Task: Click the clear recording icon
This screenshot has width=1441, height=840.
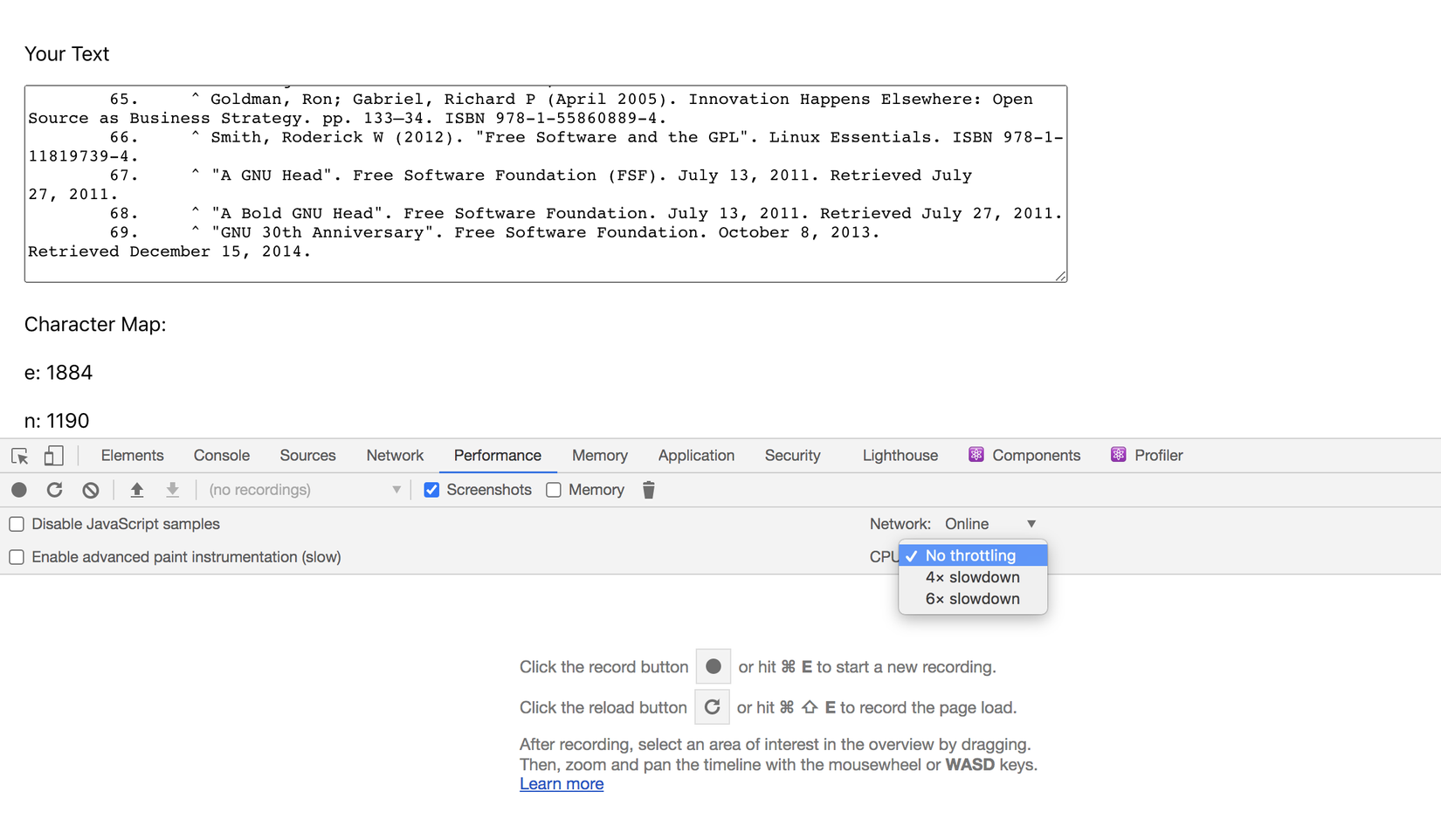Action: point(91,490)
